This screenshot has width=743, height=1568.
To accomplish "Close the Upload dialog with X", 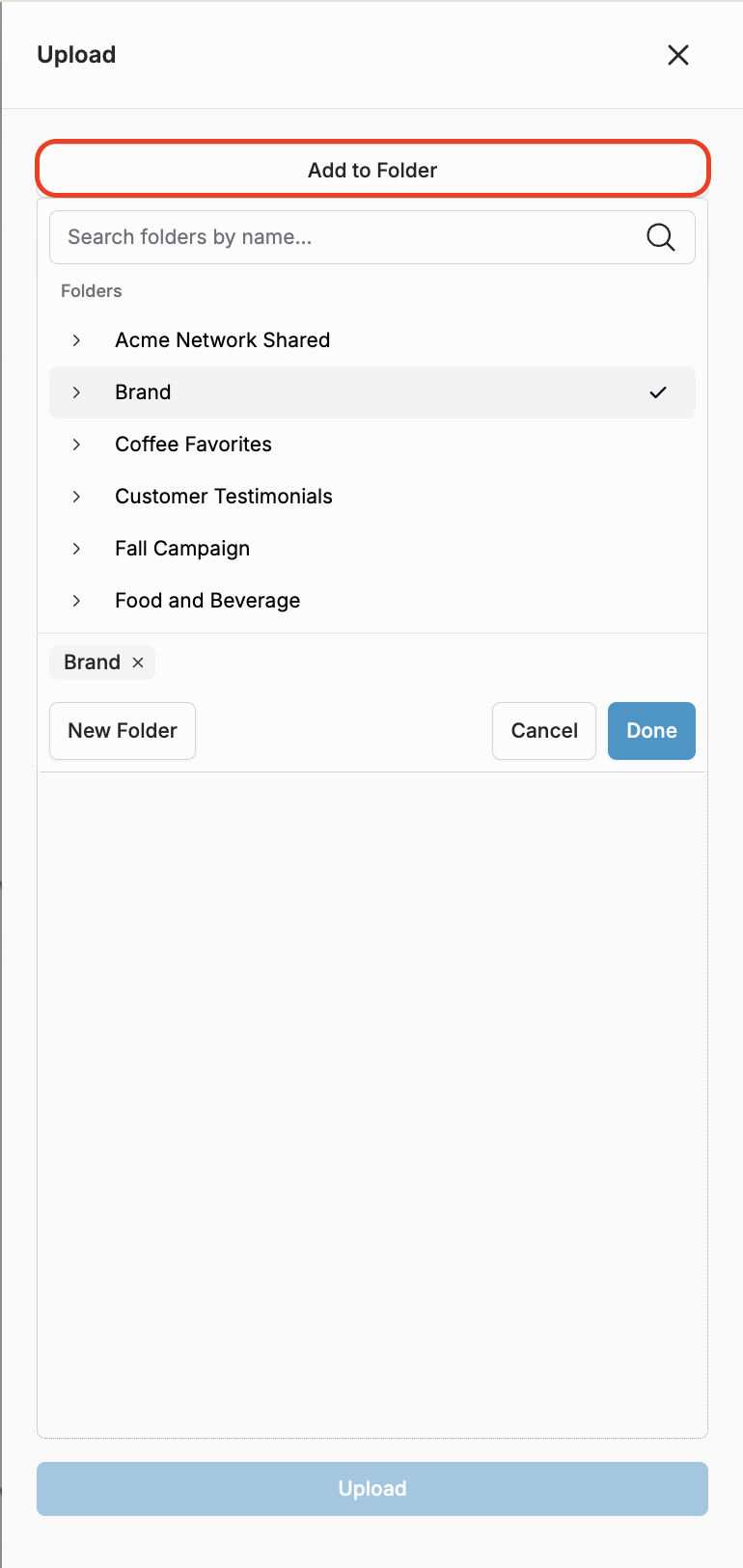I will [x=678, y=55].
